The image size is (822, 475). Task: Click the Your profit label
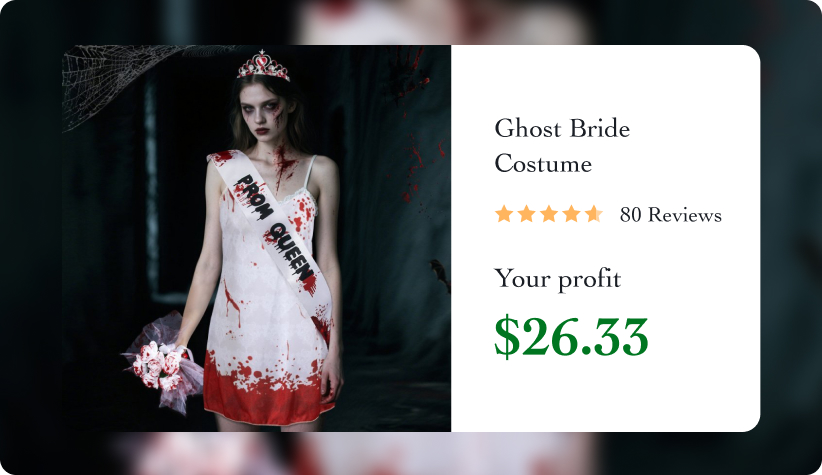(558, 278)
